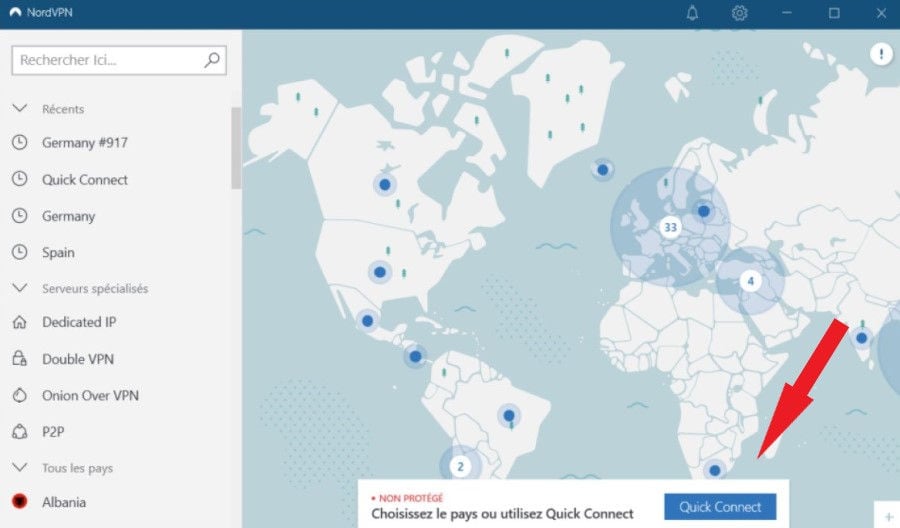Open settings gear in title bar
Screen dimensions: 900x528
[739, 13]
